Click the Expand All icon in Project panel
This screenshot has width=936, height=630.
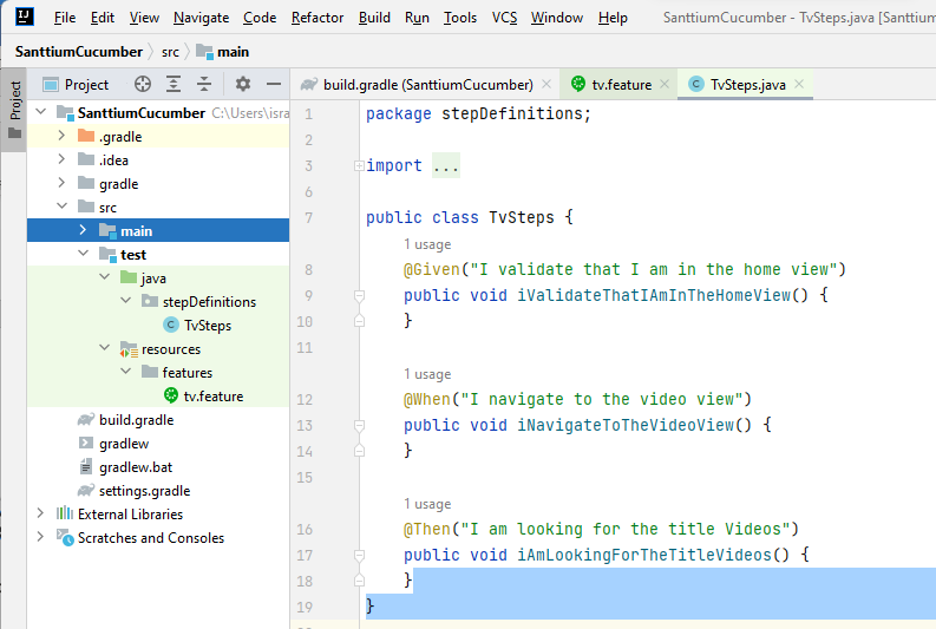(173, 84)
